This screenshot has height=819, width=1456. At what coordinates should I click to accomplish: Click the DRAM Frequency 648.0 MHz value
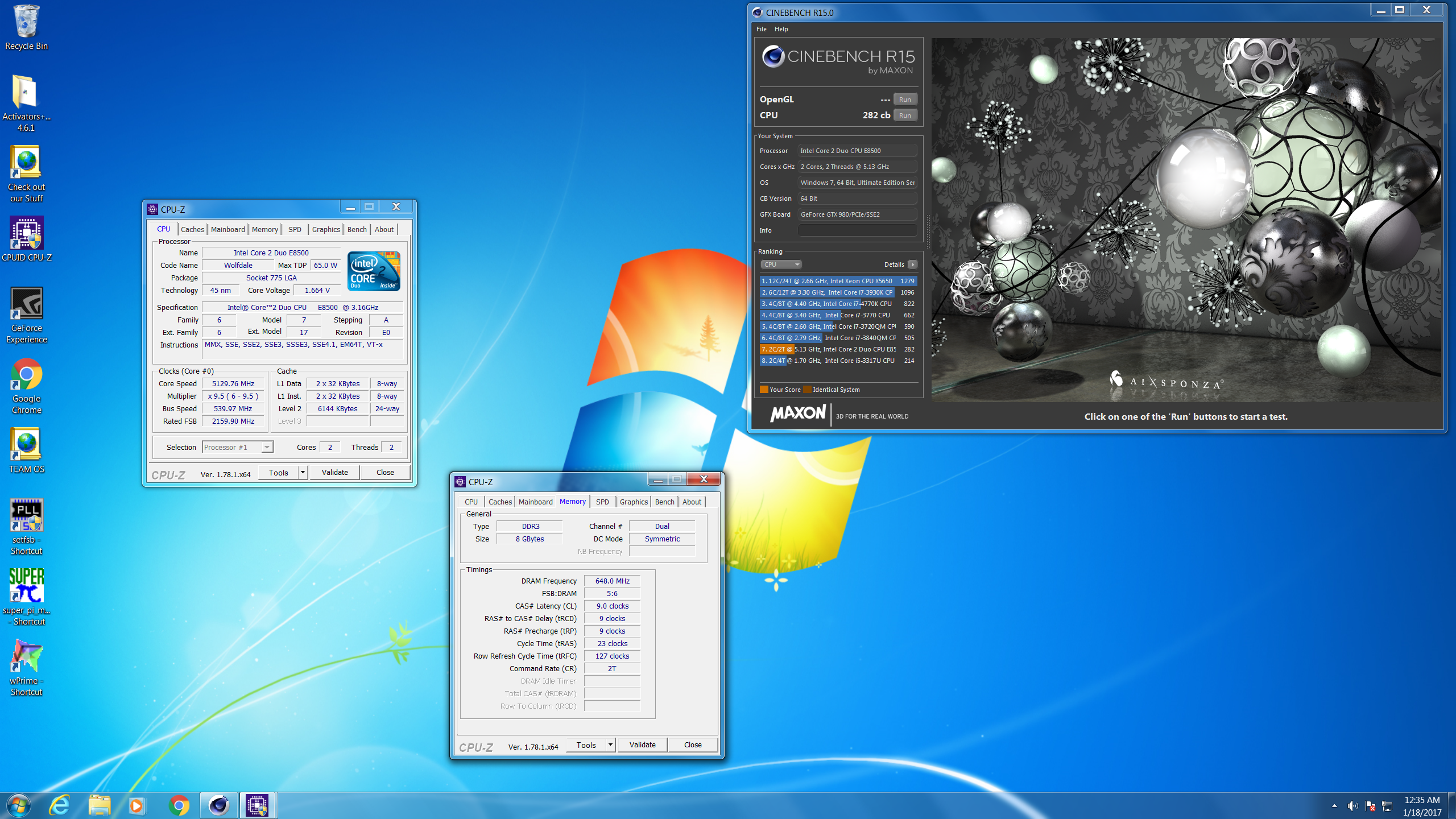point(612,581)
